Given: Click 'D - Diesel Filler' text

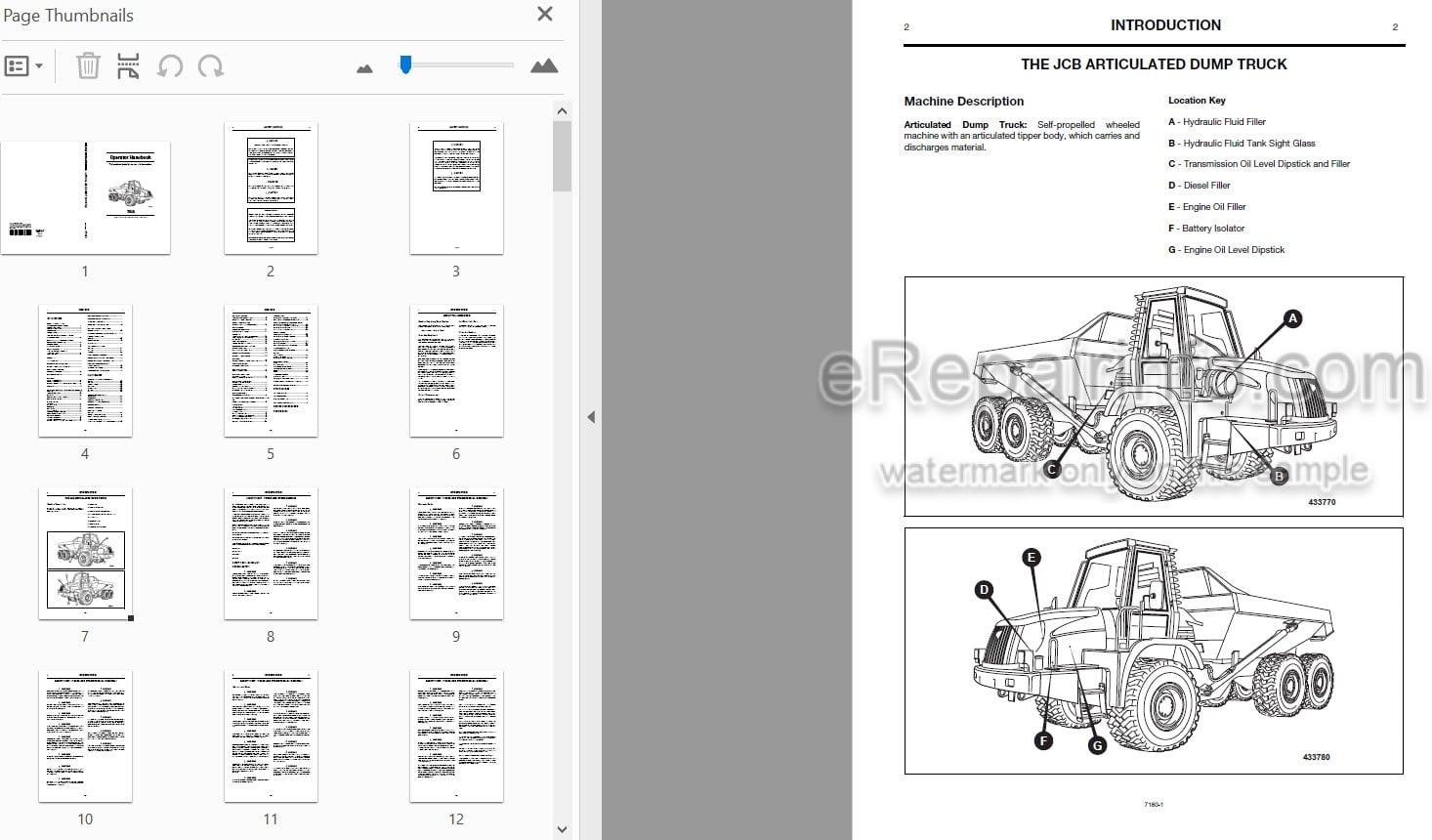Looking at the screenshot, I should pos(1199,186).
